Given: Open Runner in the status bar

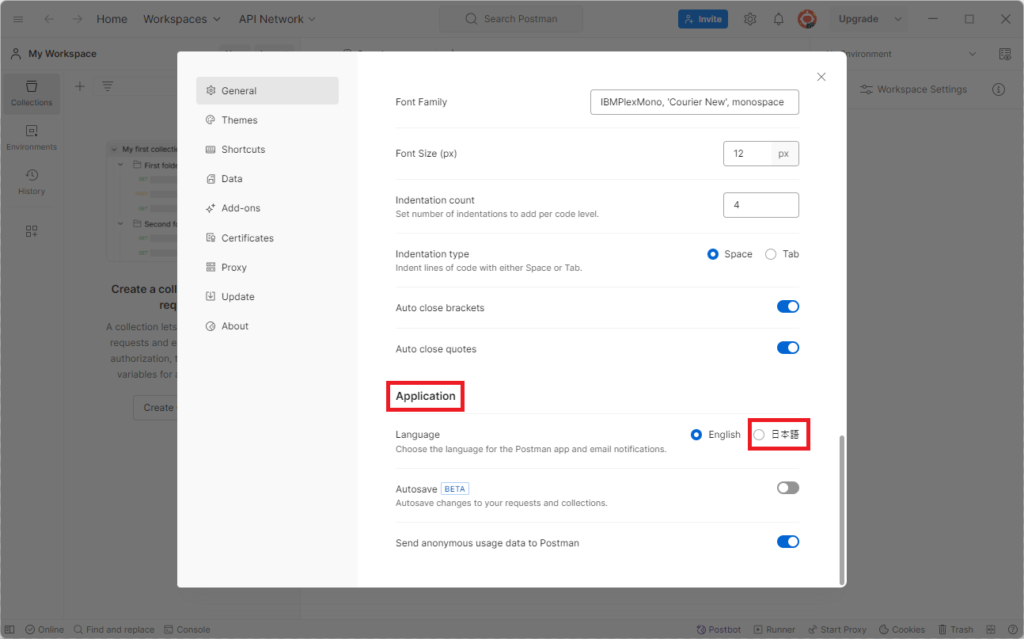Looking at the screenshot, I should coord(775,629).
